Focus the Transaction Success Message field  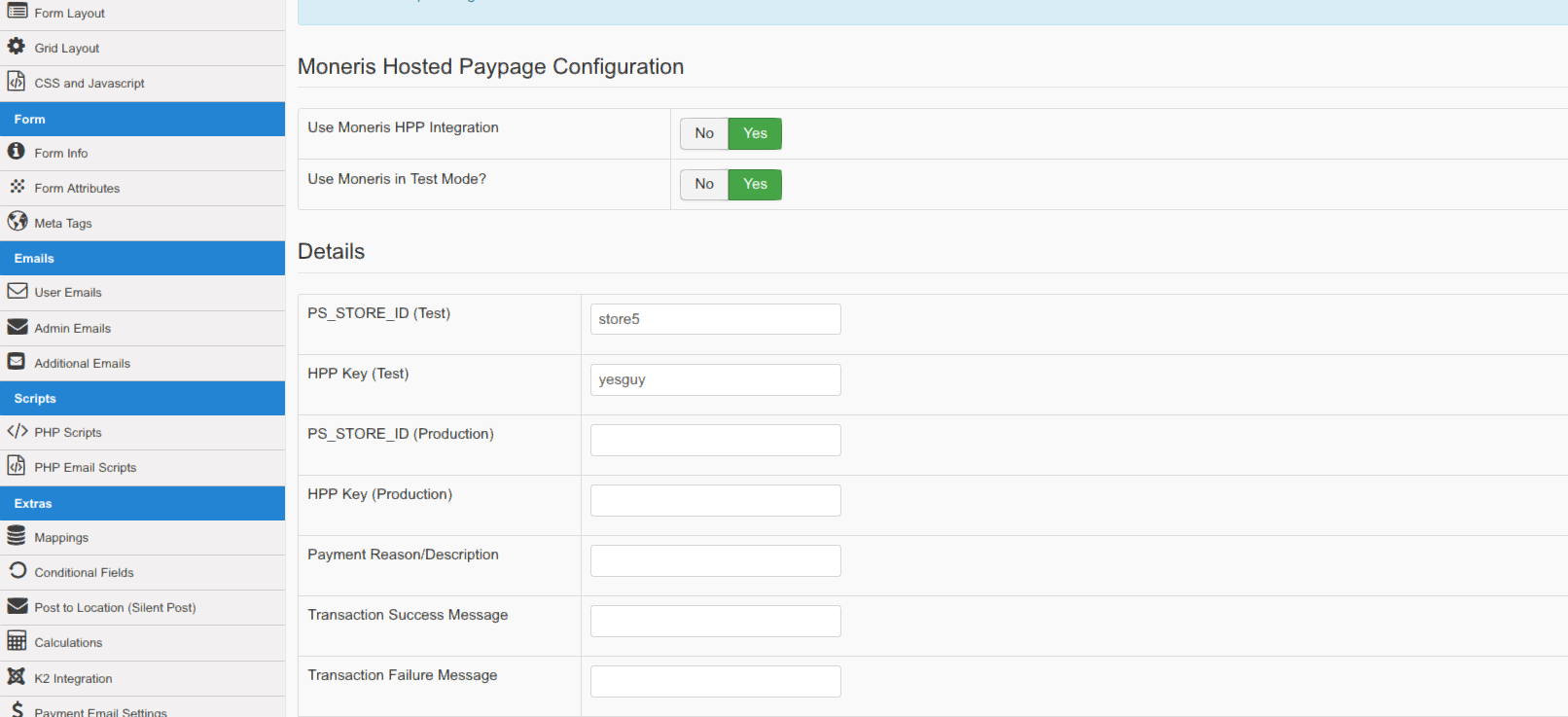point(715,621)
